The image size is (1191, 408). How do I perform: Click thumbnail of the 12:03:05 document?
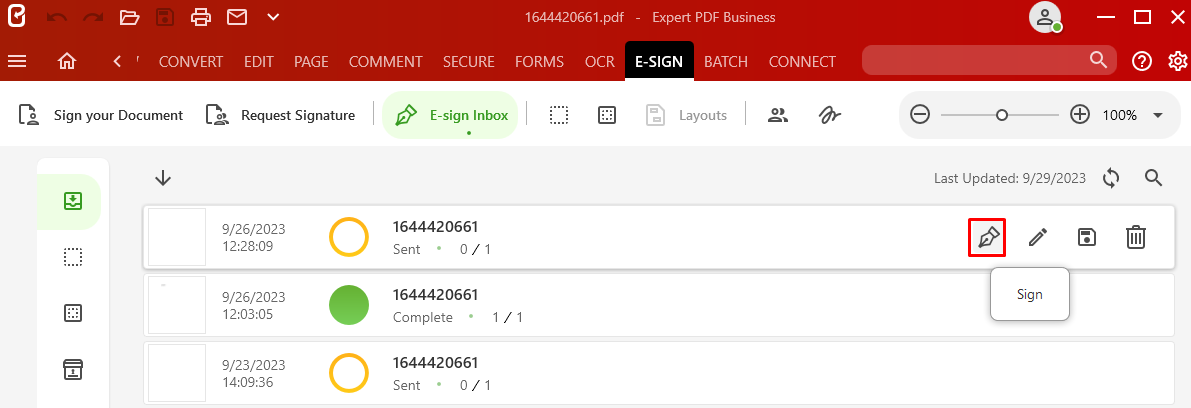coord(177,305)
